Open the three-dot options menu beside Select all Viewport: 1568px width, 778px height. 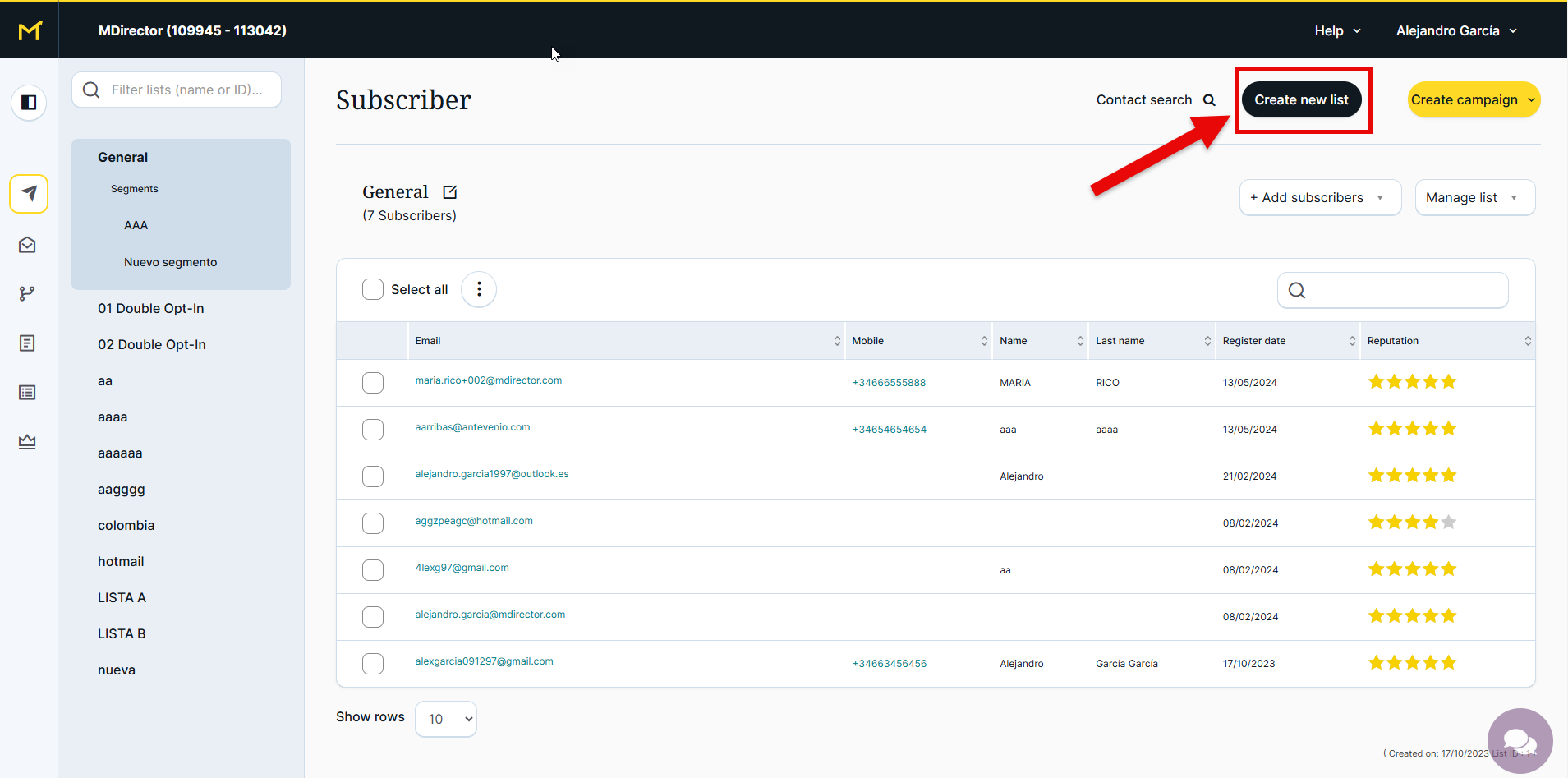point(479,290)
